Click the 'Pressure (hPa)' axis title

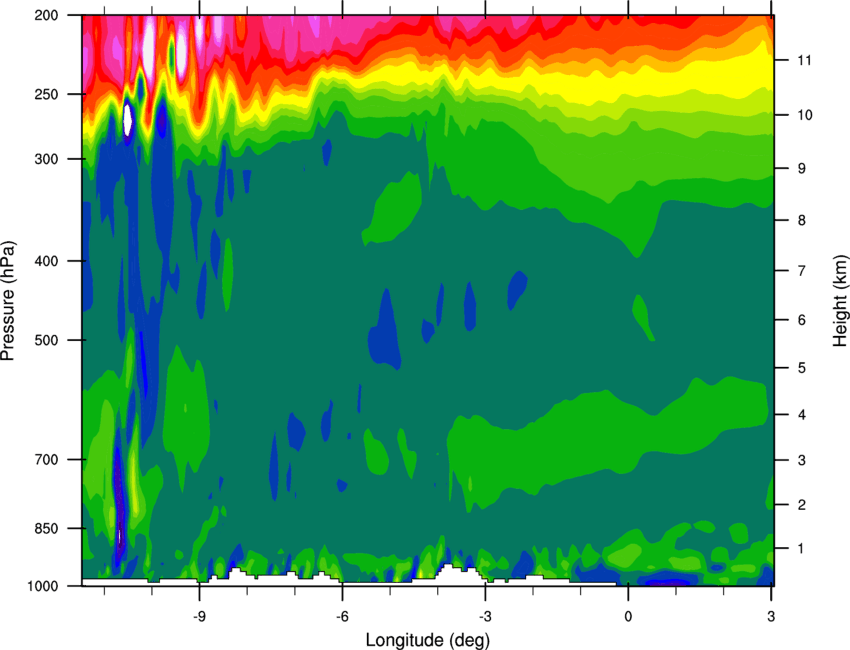point(8,301)
